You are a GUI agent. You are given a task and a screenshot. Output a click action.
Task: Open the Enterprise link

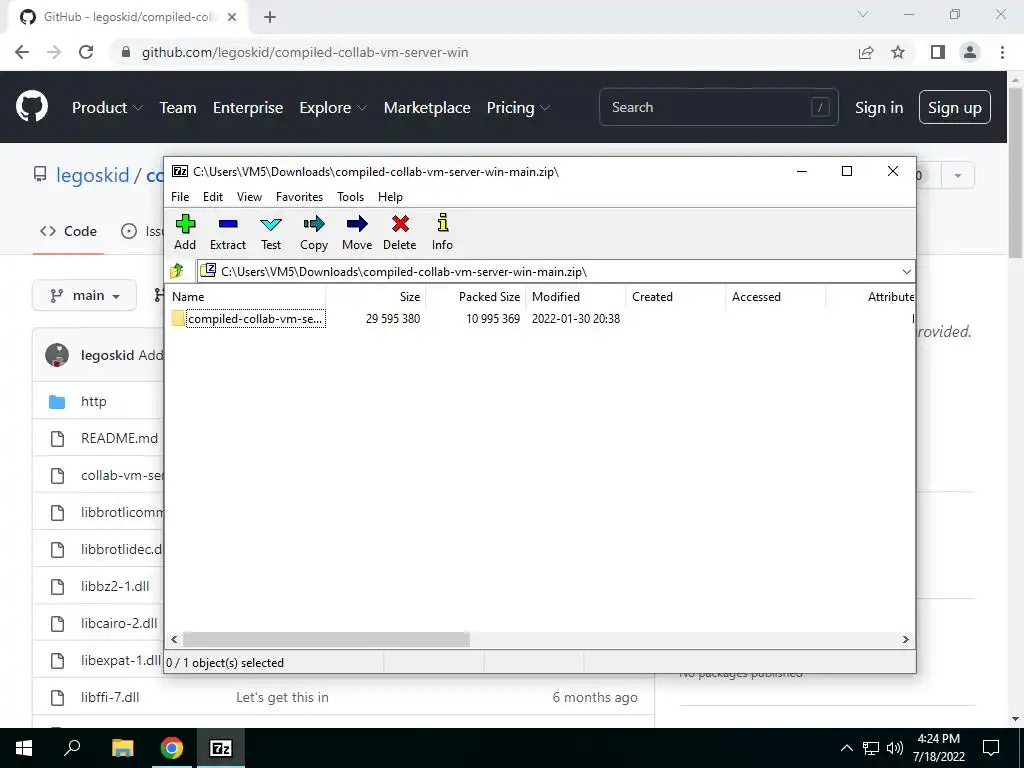click(x=248, y=107)
